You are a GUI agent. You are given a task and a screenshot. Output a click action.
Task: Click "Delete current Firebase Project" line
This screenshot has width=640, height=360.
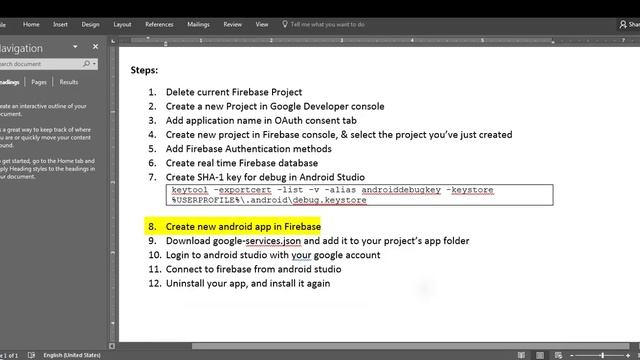(x=234, y=92)
